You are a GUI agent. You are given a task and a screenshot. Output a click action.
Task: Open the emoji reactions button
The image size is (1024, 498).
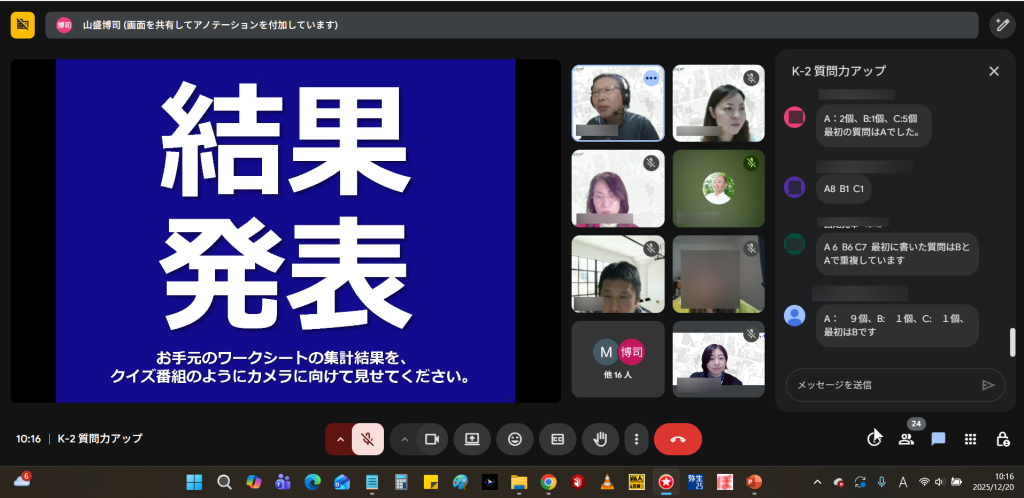[x=515, y=439]
